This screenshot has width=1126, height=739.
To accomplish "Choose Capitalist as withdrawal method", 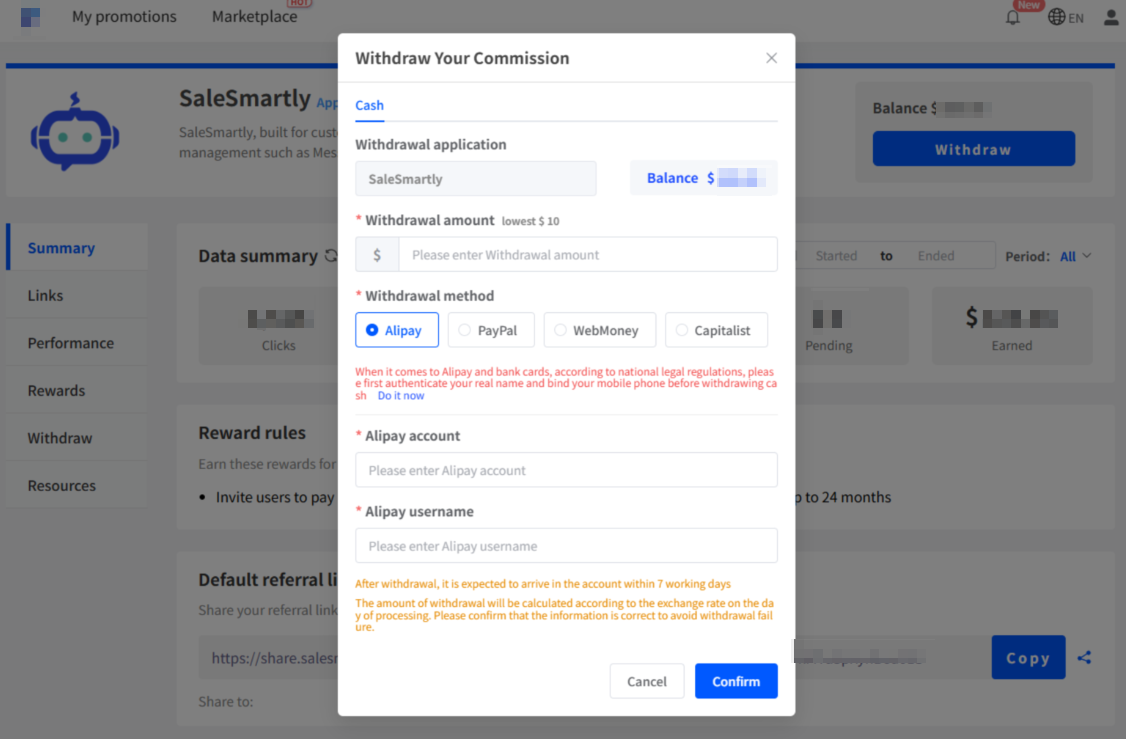I will 715,330.
